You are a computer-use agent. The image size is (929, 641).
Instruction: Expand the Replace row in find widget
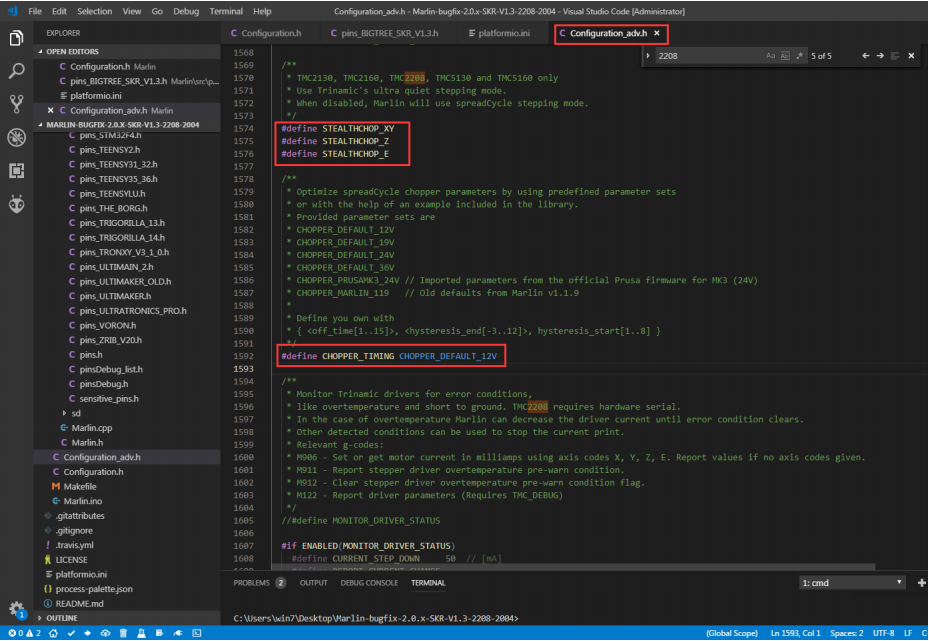pos(648,56)
